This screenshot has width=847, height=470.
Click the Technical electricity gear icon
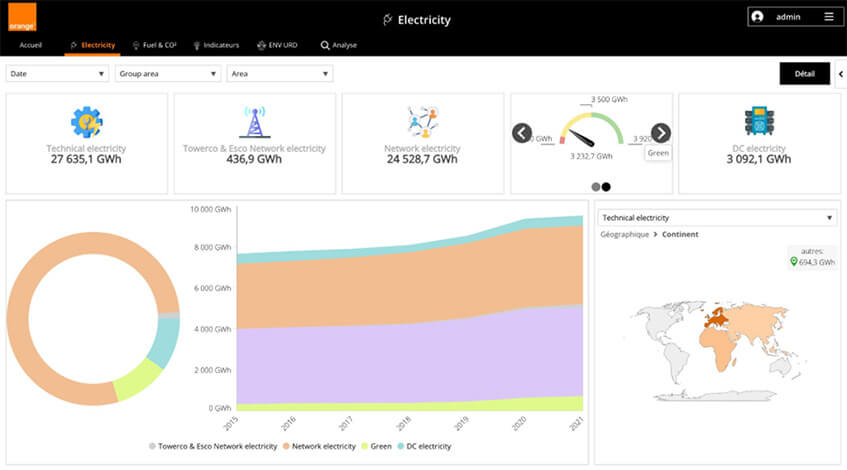click(x=86, y=122)
